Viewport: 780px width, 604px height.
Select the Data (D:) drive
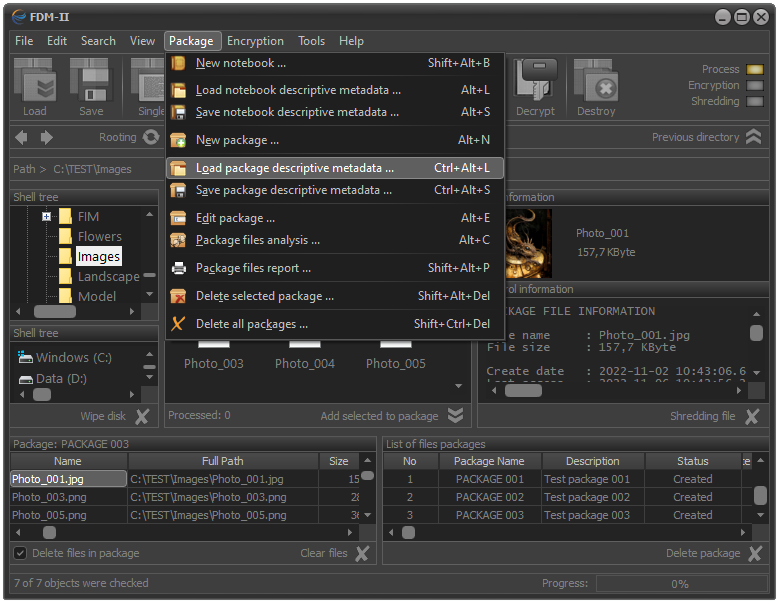[x=52, y=379]
